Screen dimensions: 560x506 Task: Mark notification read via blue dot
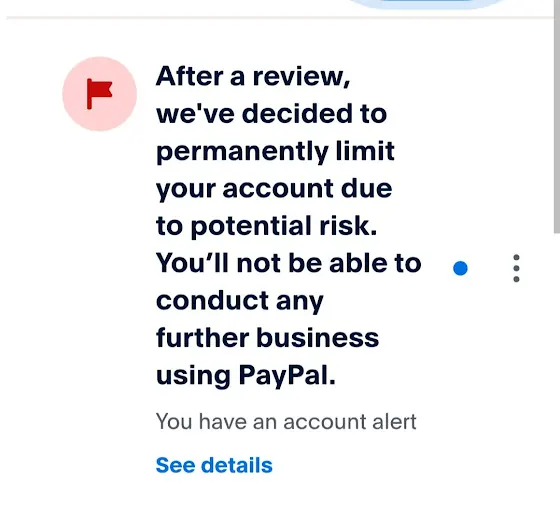click(x=460, y=269)
